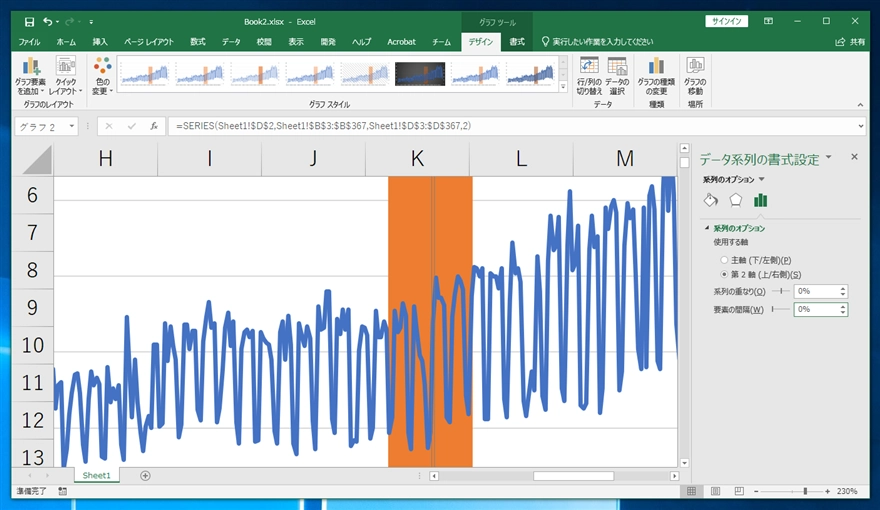Viewport: 880px width, 510px height.
Task: Switch to the Team (チーム) tab
Action: point(441,42)
